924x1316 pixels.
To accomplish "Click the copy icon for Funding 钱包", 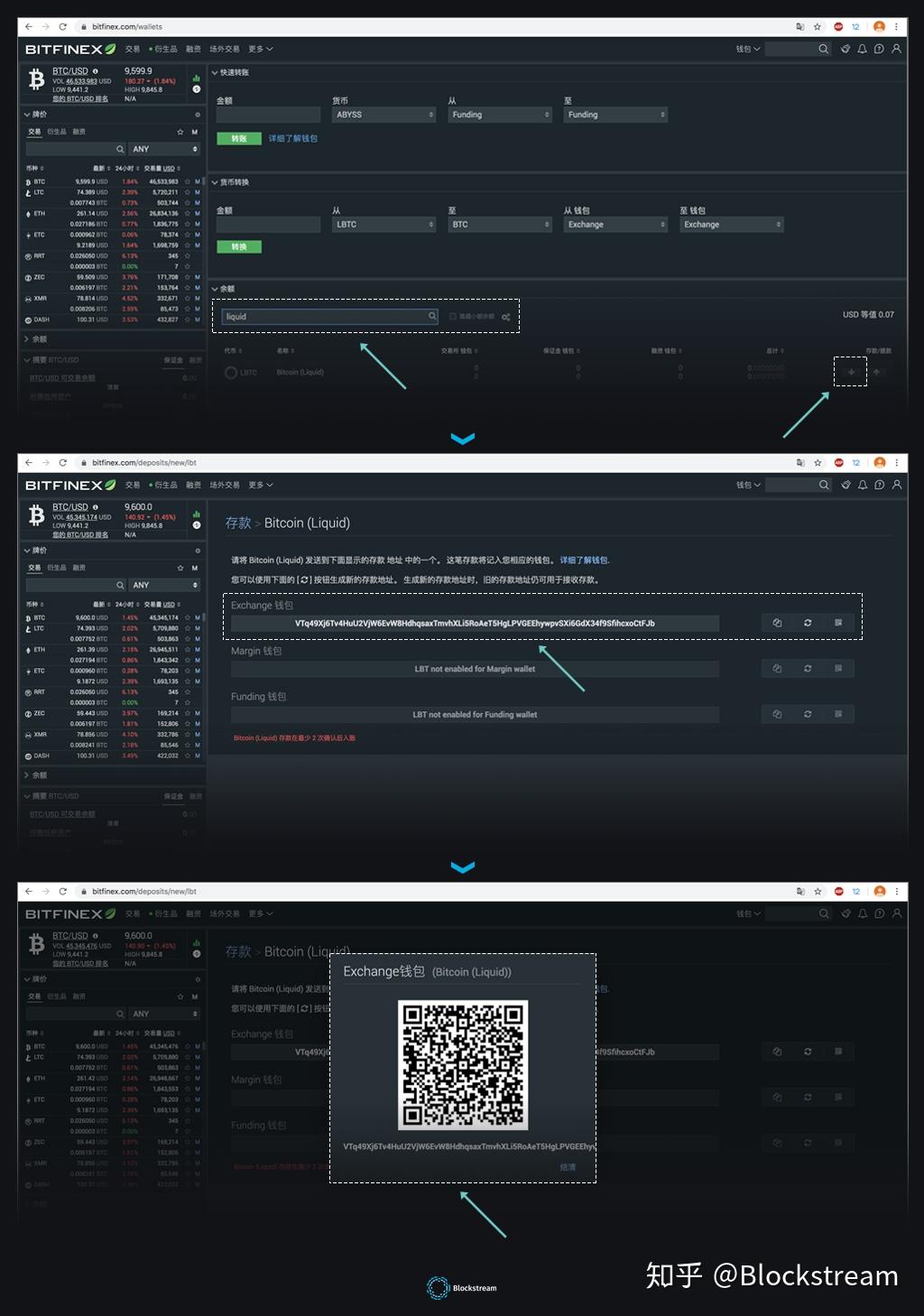I will point(777,714).
